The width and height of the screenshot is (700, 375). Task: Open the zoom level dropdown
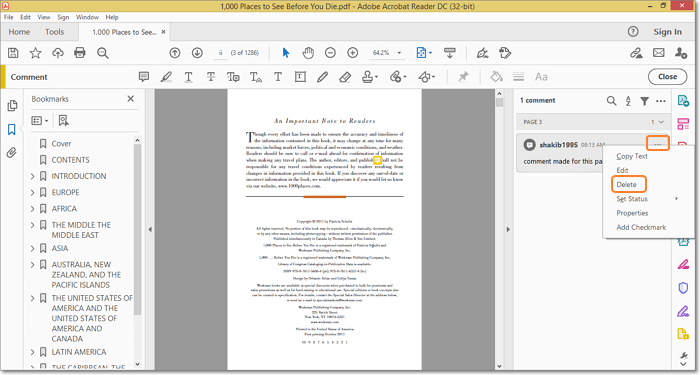tap(399, 53)
